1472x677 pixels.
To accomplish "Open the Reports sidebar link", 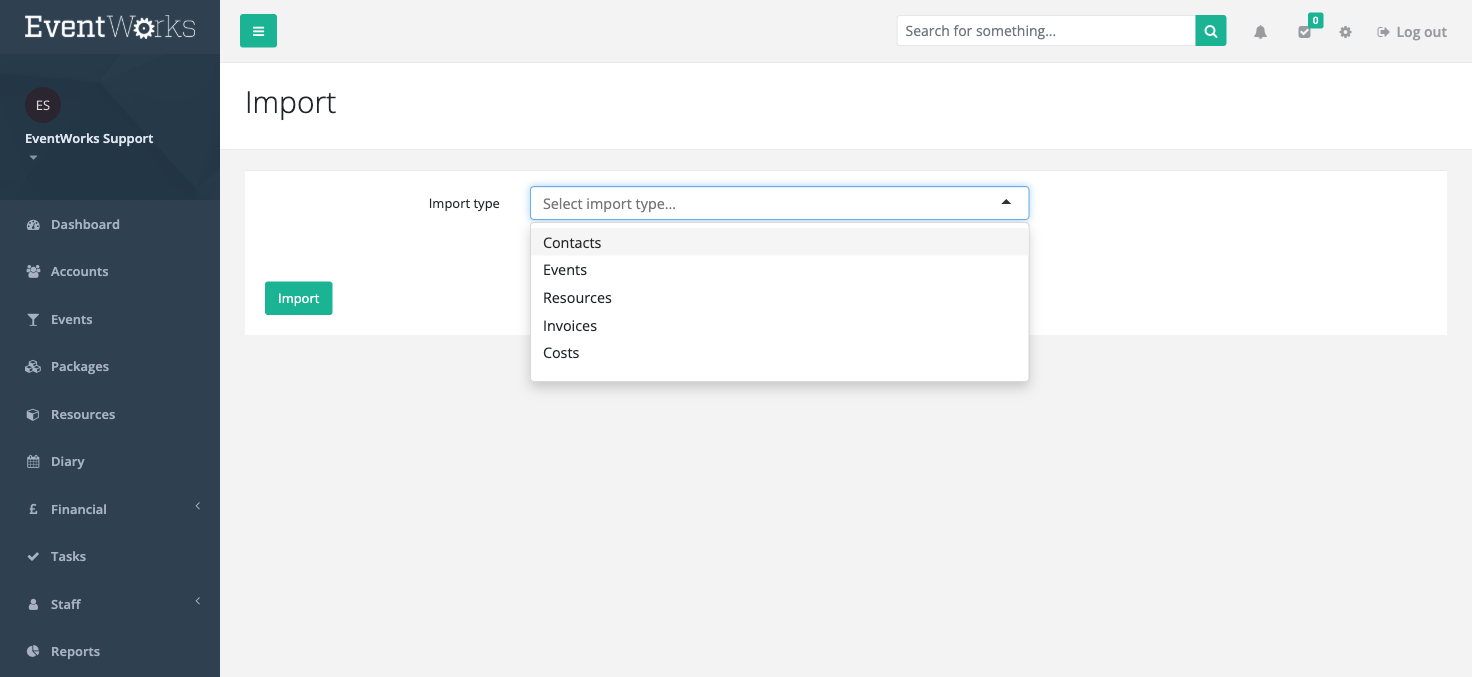I will [x=75, y=652].
